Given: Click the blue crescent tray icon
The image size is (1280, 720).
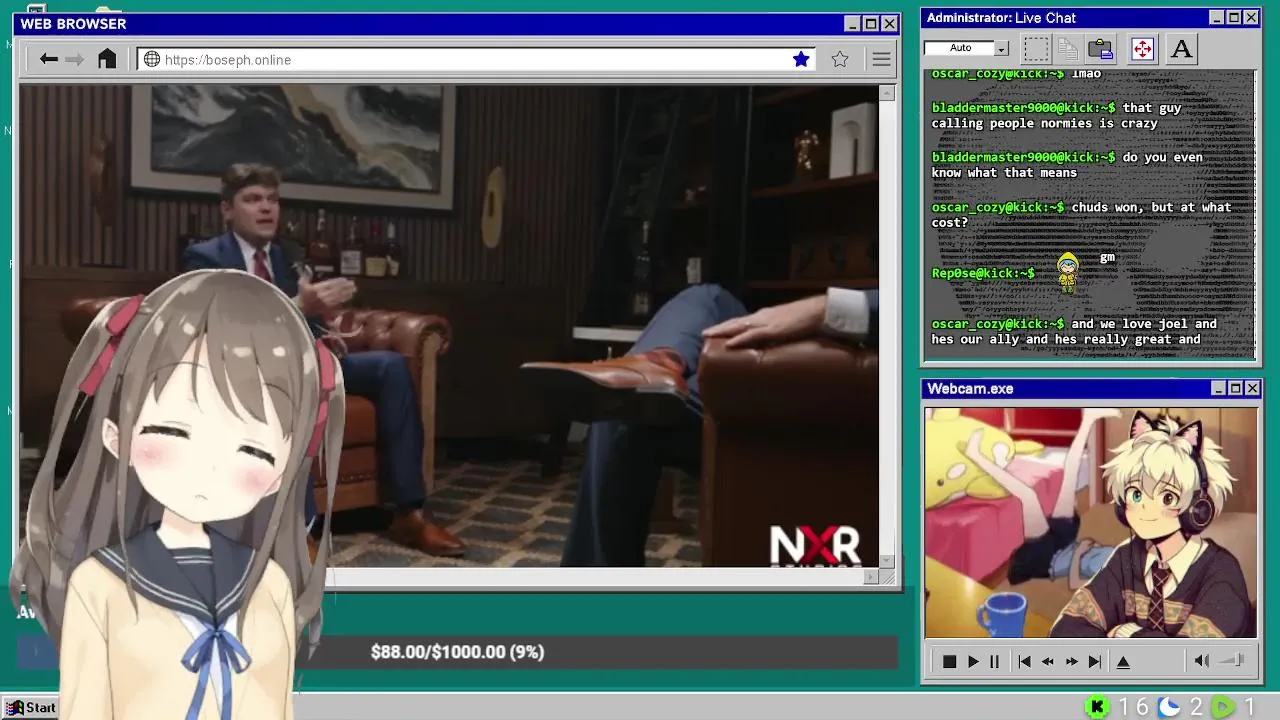Looking at the screenshot, I should click(1168, 707).
